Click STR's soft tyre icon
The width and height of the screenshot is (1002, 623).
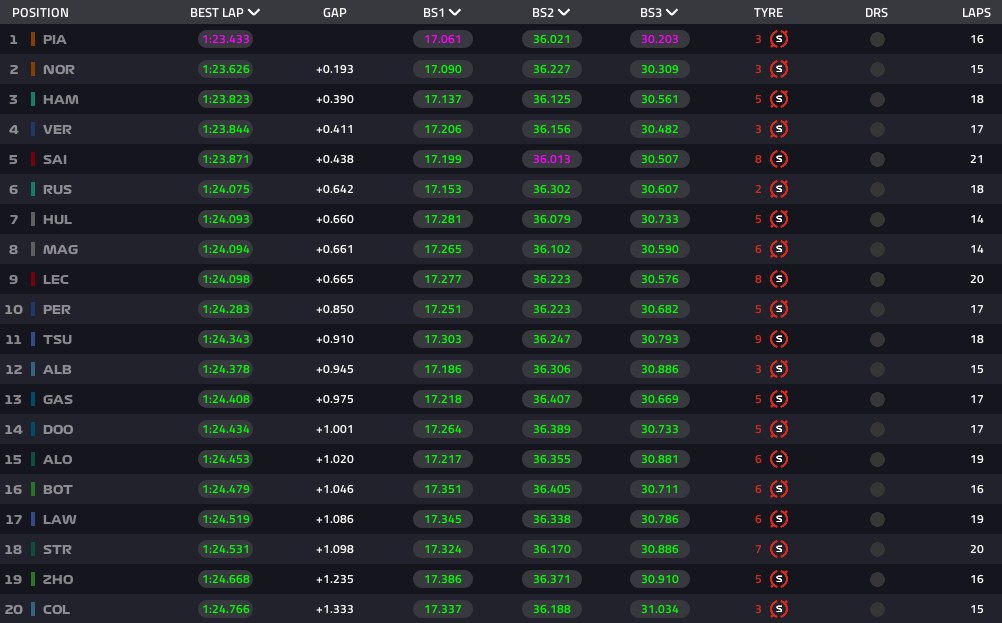click(x=778, y=549)
